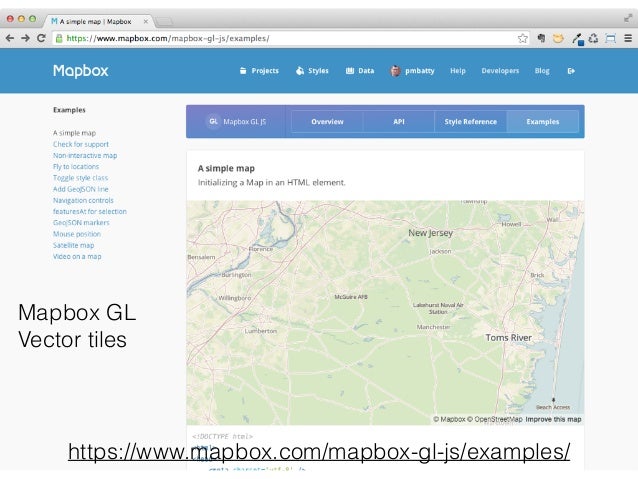Open 'Fly to locations' example

pos(76,166)
